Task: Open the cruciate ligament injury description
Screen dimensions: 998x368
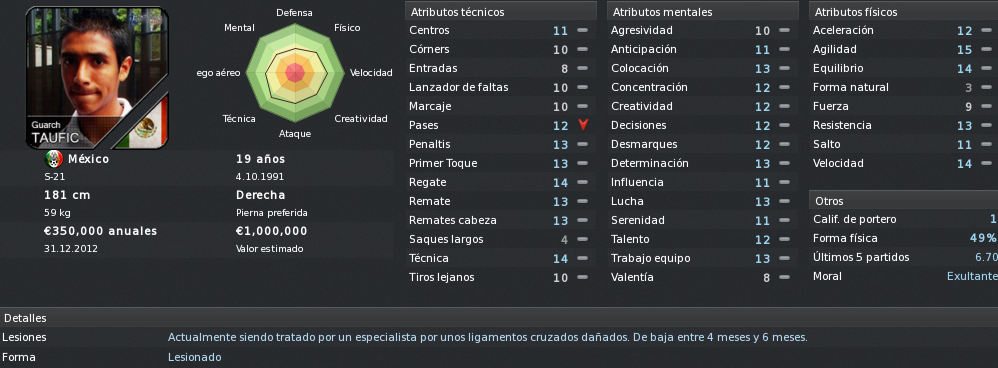Action: (x=488, y=337)
